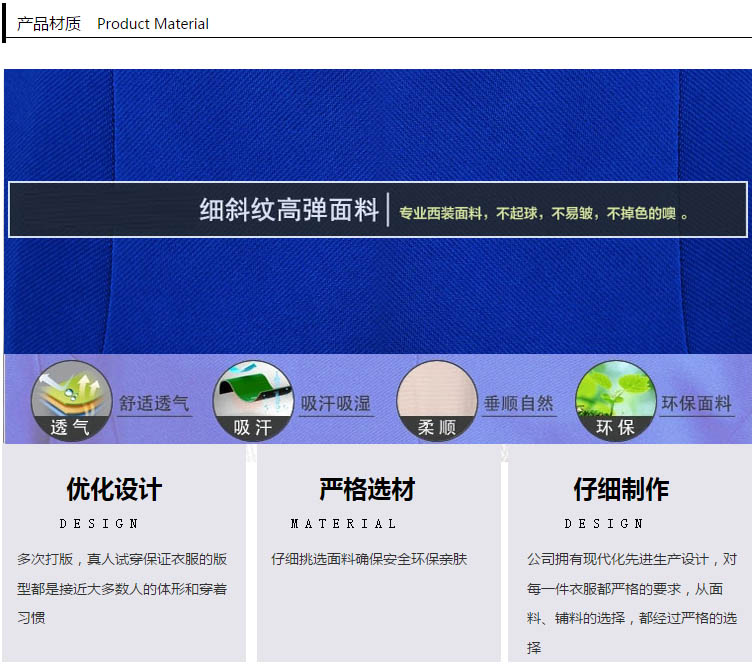Click the 环保面料 label

pyautogui.click(x=696, y=404)
